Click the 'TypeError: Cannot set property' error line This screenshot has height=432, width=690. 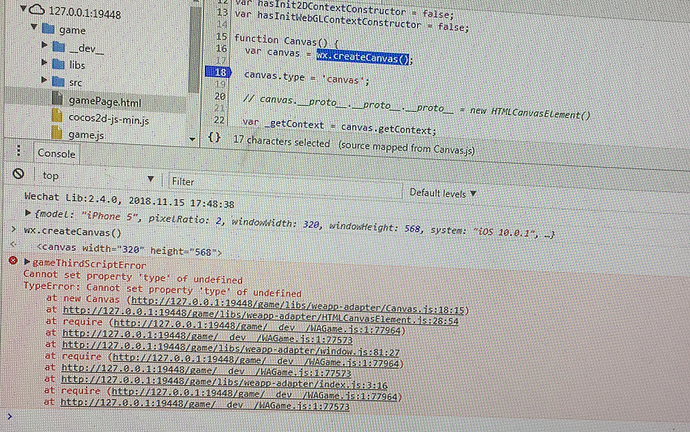coord(162,289)
